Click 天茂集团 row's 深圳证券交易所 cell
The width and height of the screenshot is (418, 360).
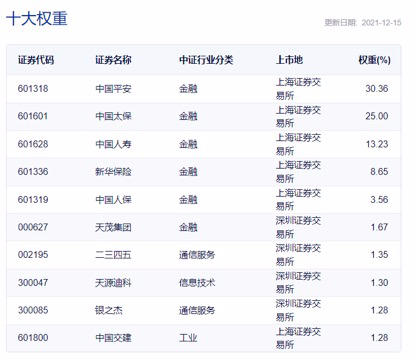click(298, 227)
